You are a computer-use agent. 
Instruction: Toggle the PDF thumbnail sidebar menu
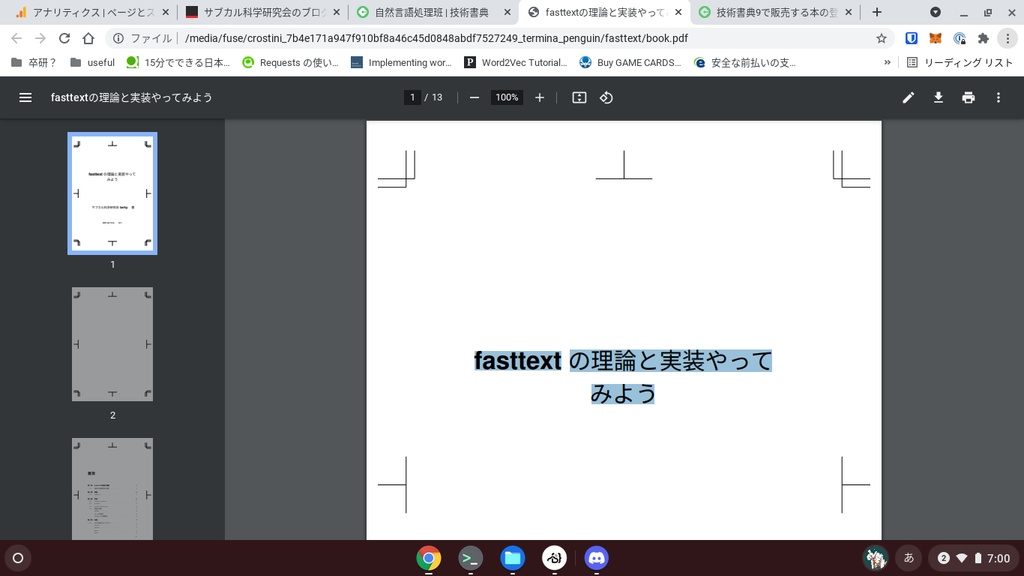pyautogui.click(x=25, y=97)
